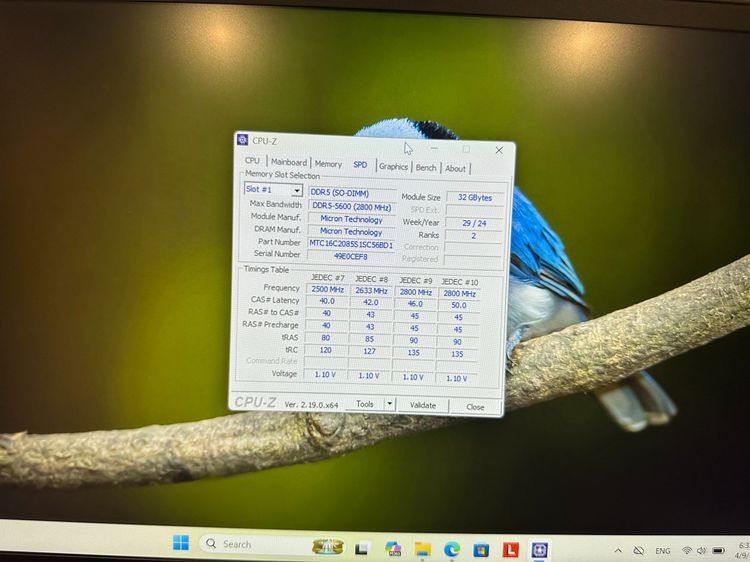Click the JEDEC #7 voltage 1.10 V
The width and height of the screenshot is (750, 562).
[x=325, y=375]
